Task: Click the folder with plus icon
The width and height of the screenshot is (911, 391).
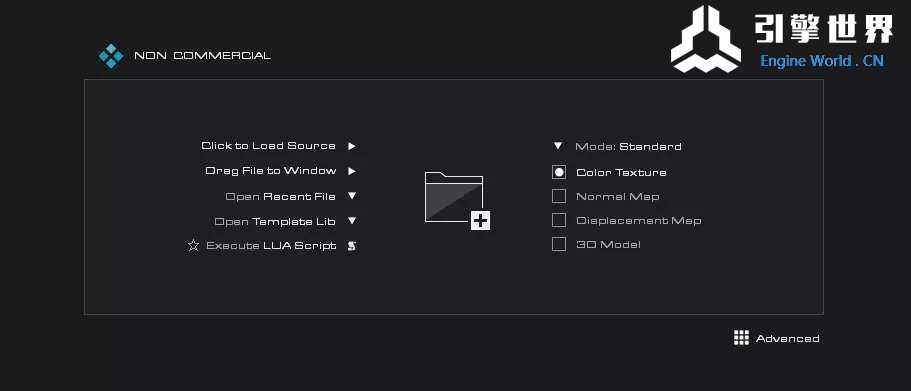Action: pyautogui.click(x=458, y=200)
